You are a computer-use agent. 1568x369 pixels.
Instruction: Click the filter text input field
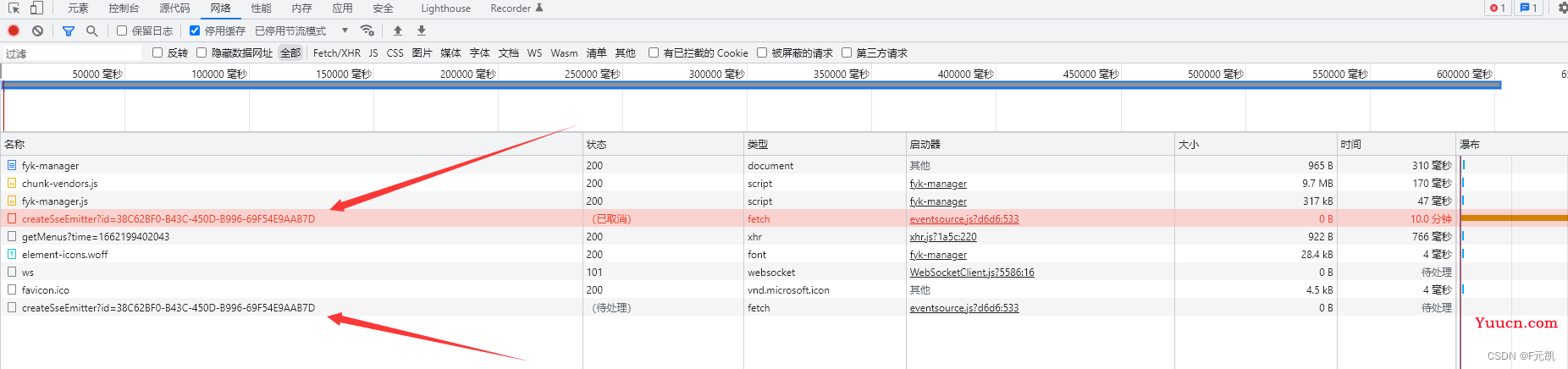tap(73, 53)
